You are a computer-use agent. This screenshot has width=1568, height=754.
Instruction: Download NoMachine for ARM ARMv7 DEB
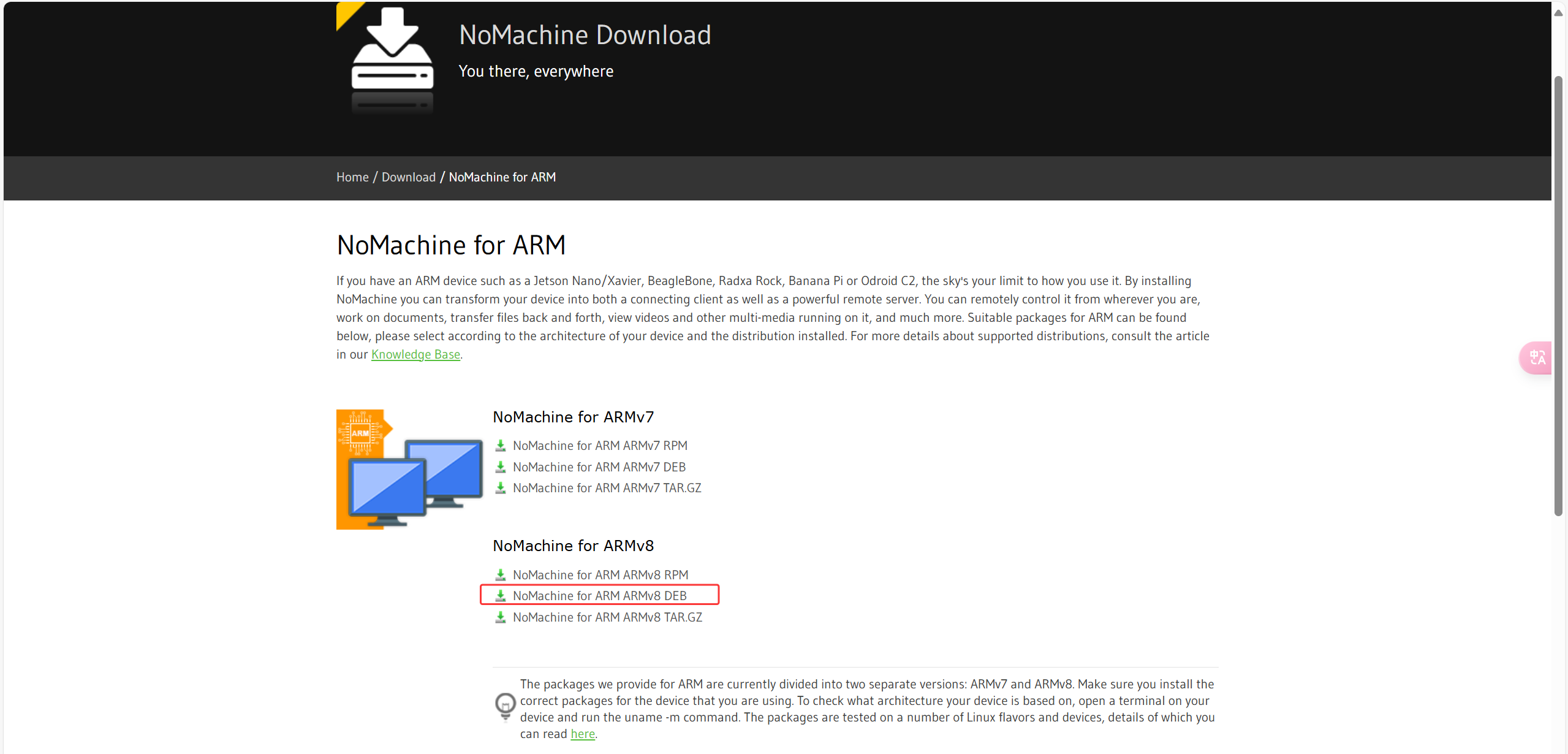(599, 466)
